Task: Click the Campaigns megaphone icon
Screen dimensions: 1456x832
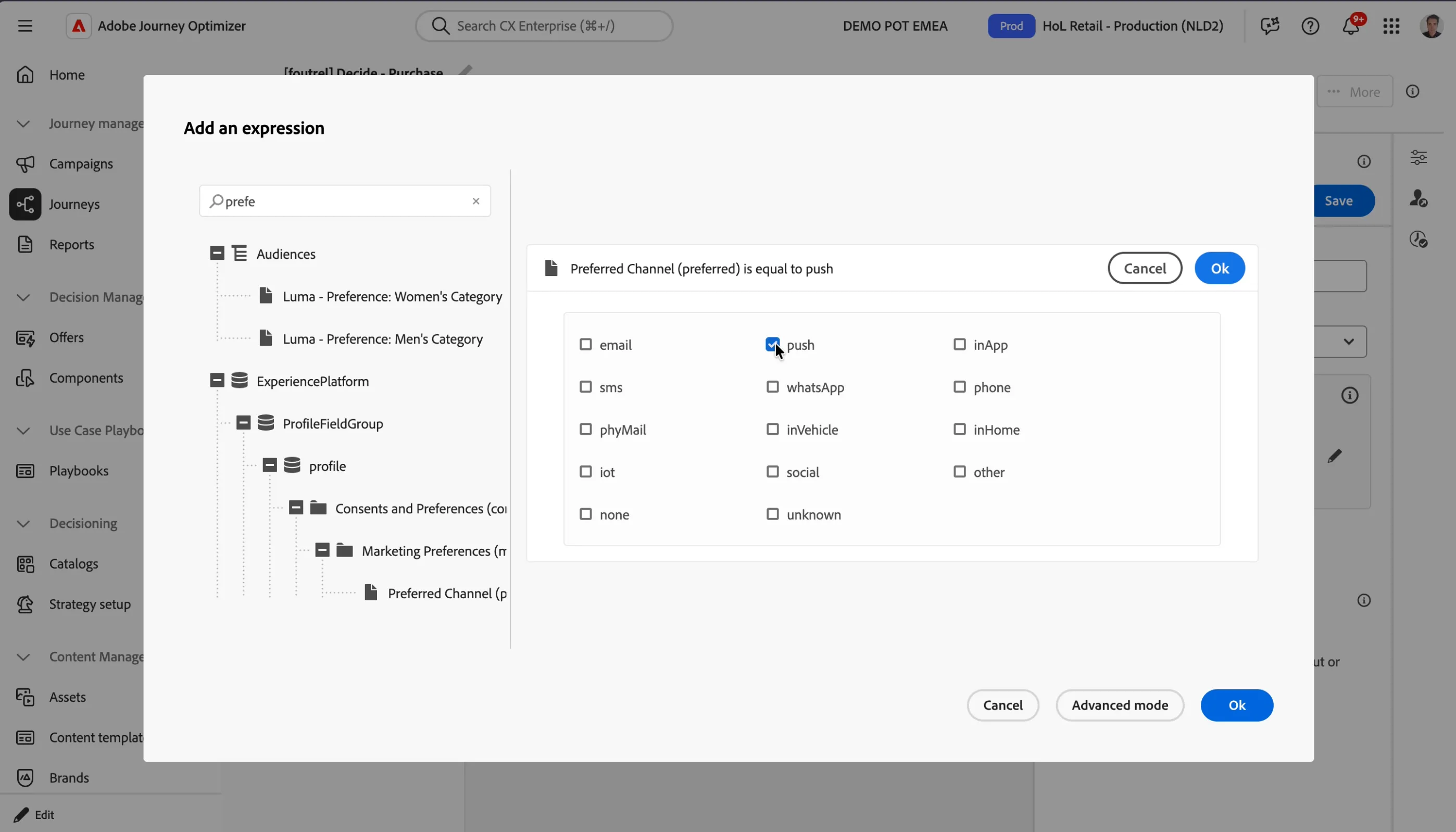Action: [x=25, y=164]
